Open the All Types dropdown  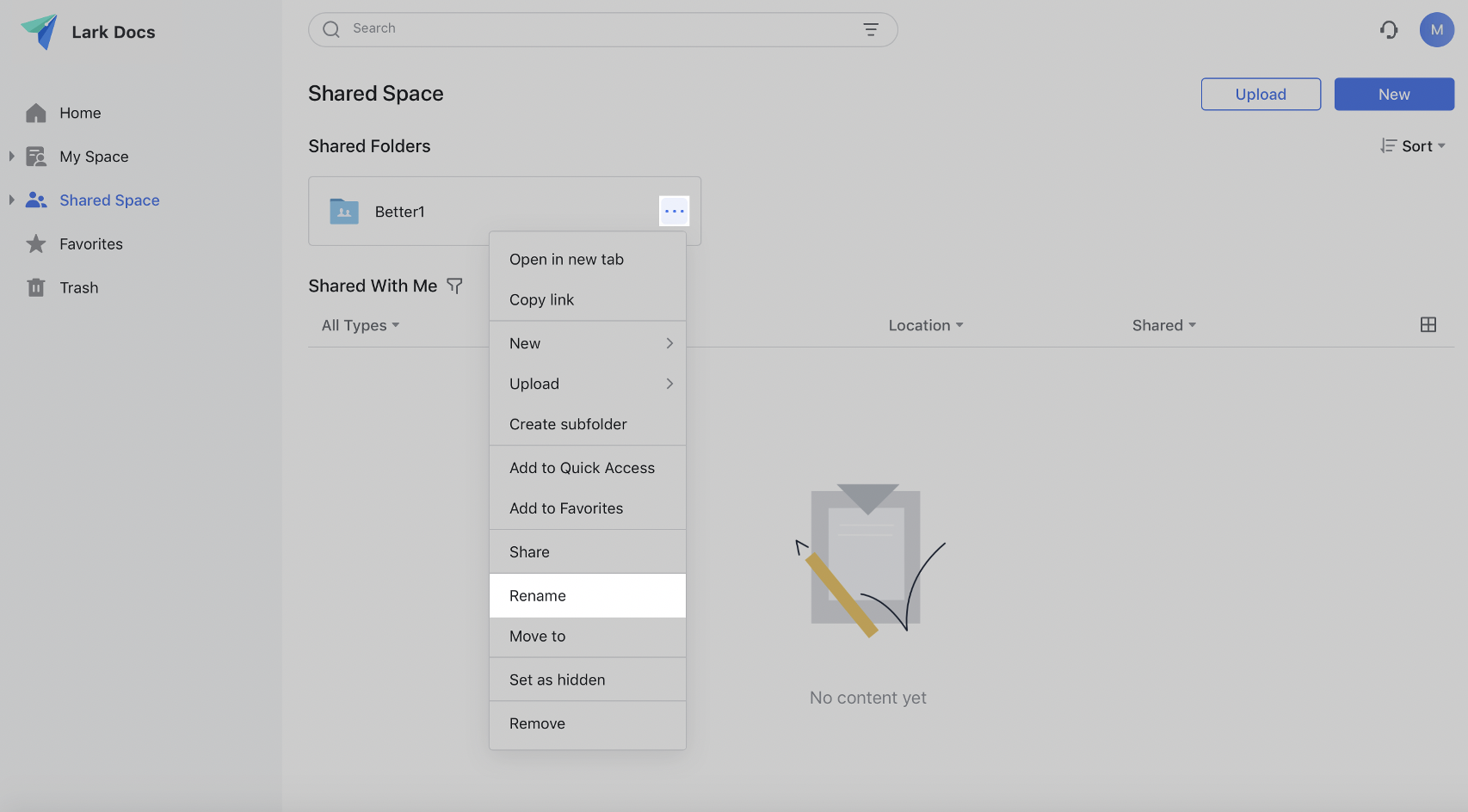point(360,325)
